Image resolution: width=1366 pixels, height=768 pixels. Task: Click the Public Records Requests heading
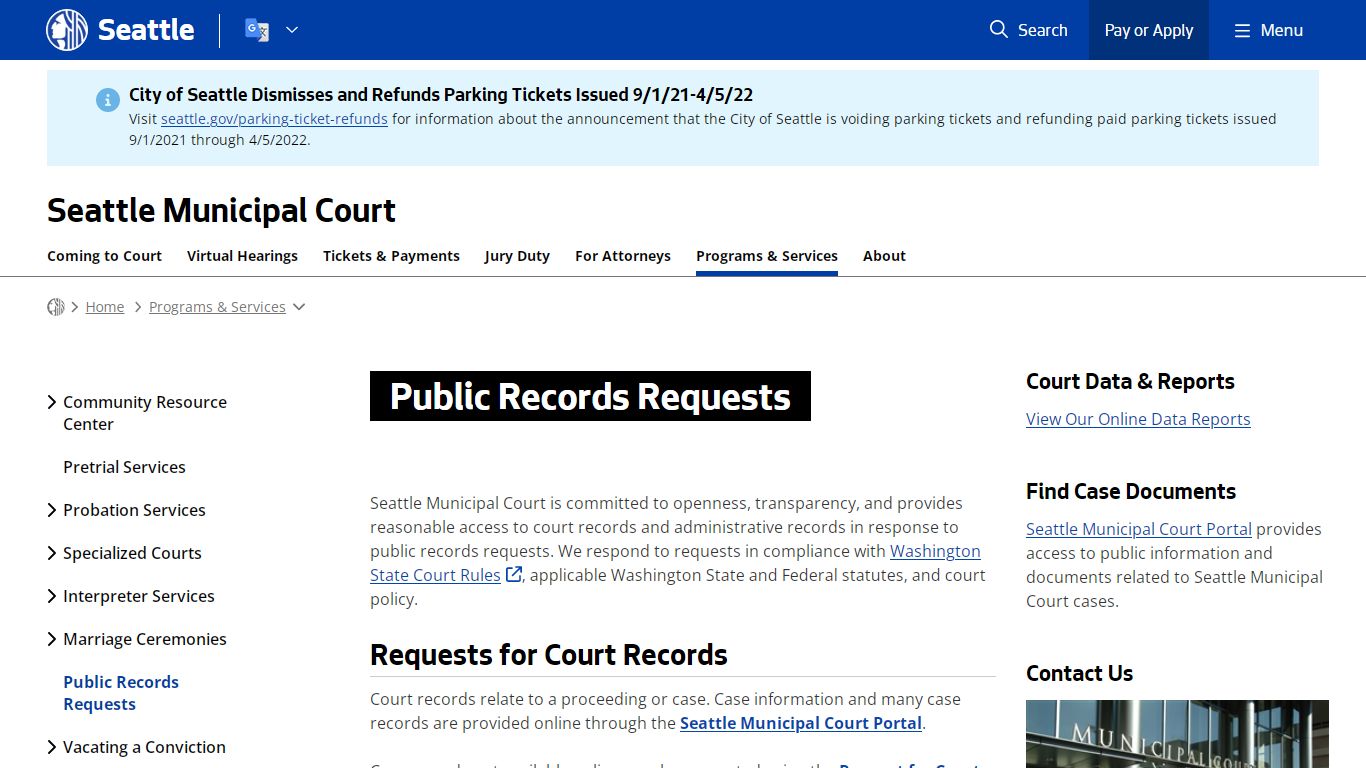590,396
